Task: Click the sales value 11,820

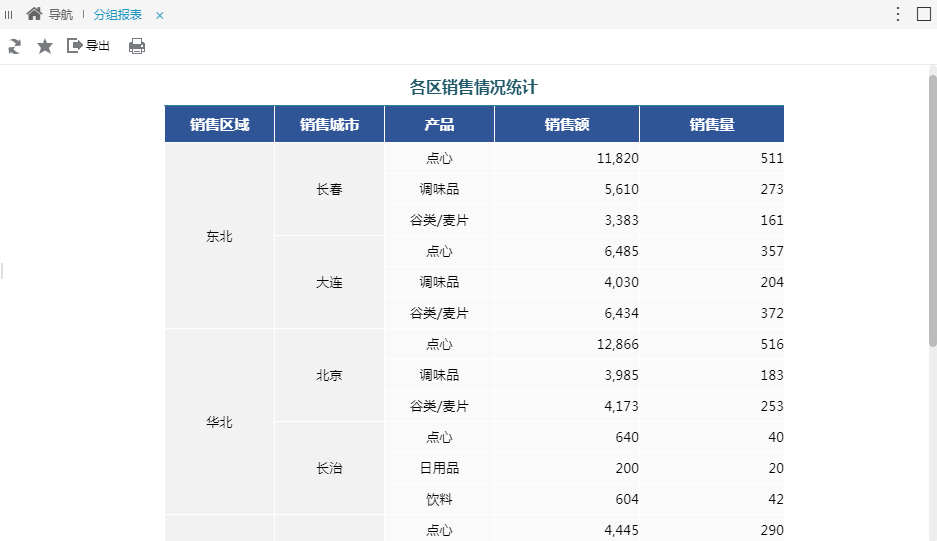Action: point(617,158)
